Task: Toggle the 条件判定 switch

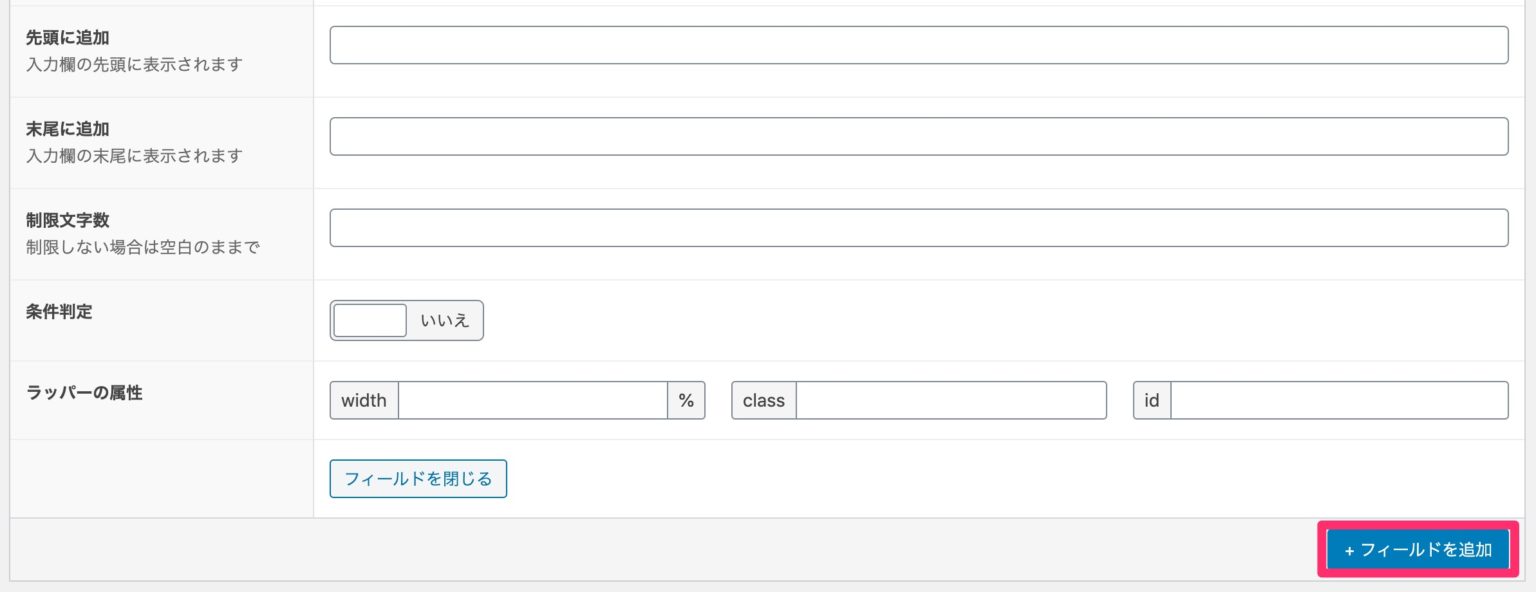Action: [406, 321]
